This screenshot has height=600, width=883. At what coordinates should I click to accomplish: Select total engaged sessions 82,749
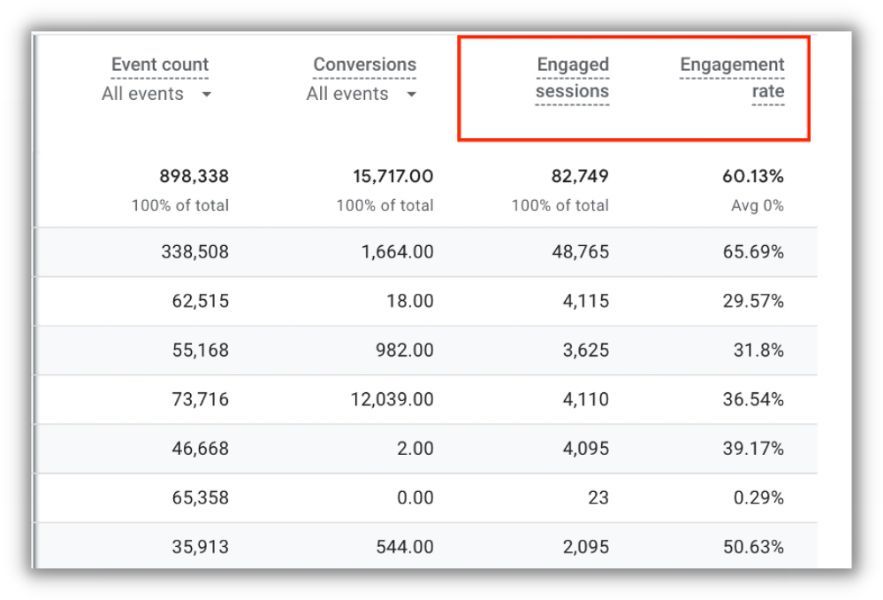click(x=580, y=176)
